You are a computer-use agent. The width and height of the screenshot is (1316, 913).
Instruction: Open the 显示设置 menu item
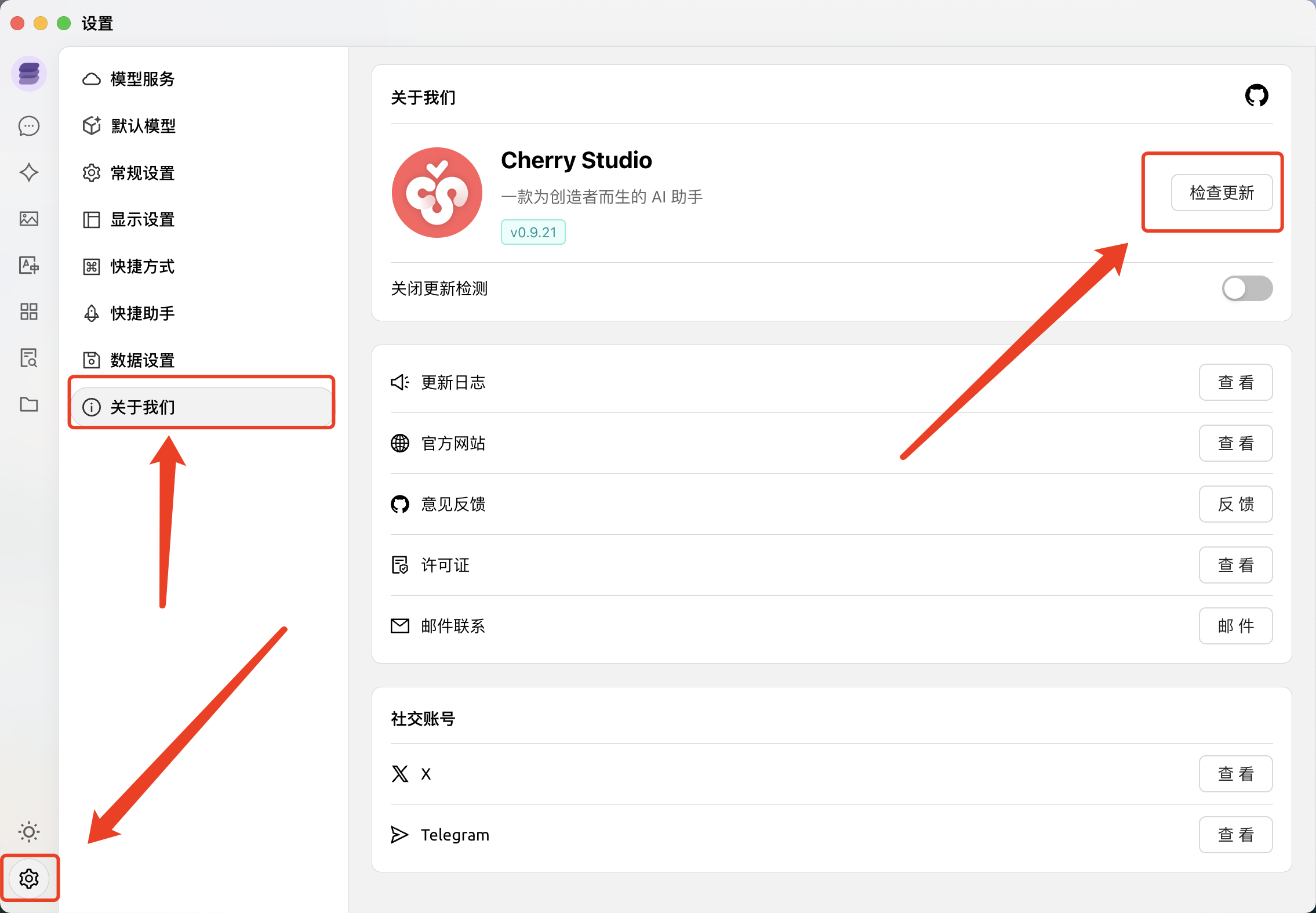(142, 220)
